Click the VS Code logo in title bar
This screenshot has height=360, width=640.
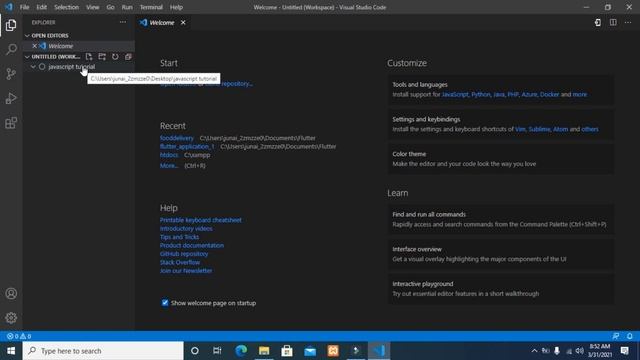click(9, 7)
